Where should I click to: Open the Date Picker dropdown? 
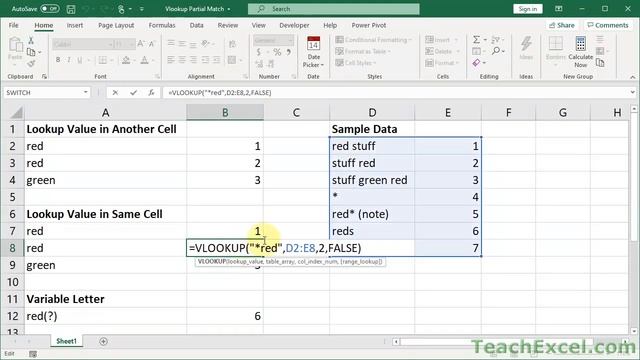[x=313, y=52]
